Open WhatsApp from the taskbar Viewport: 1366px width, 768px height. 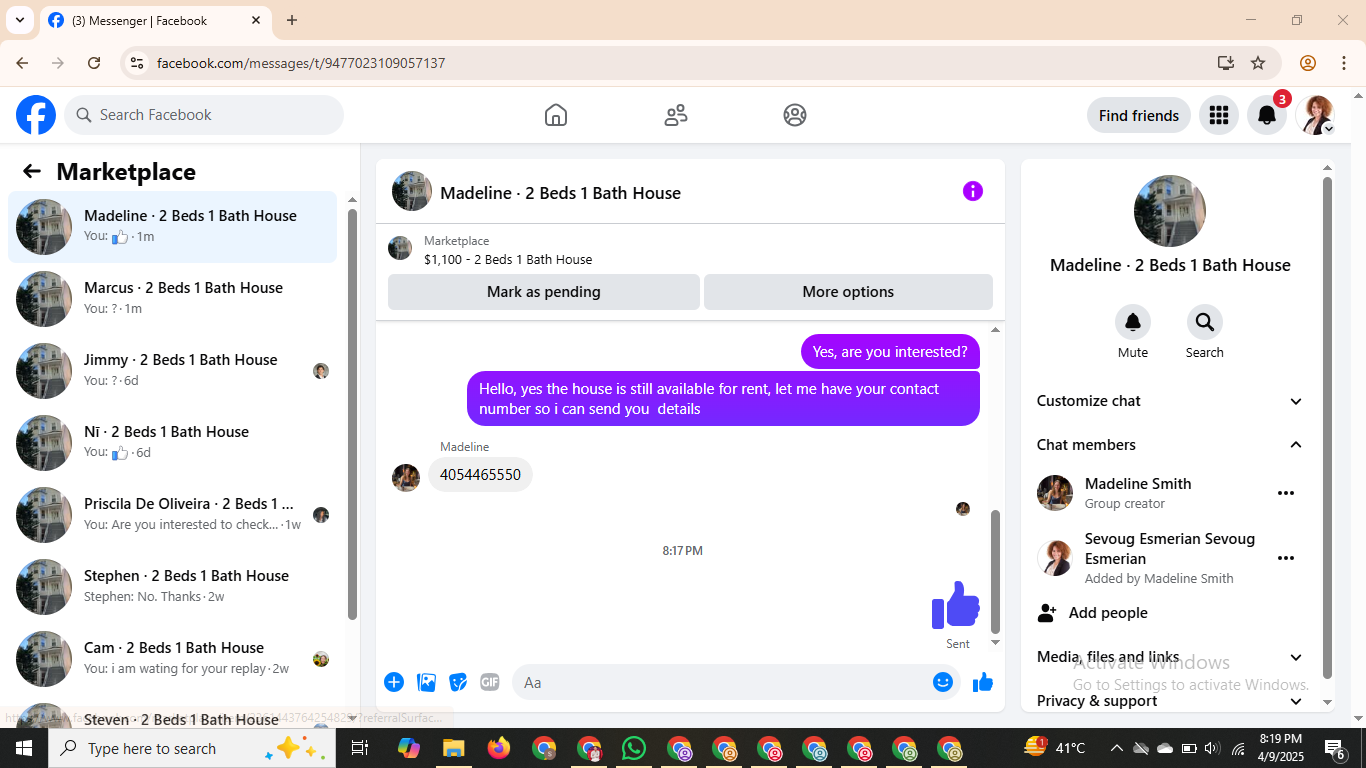(x=634, y=748)
